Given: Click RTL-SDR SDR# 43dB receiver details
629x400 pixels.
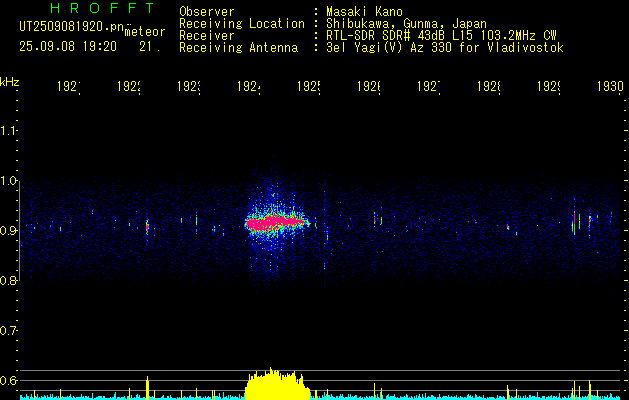Looking at the screenshot, I should pos(442,36).
